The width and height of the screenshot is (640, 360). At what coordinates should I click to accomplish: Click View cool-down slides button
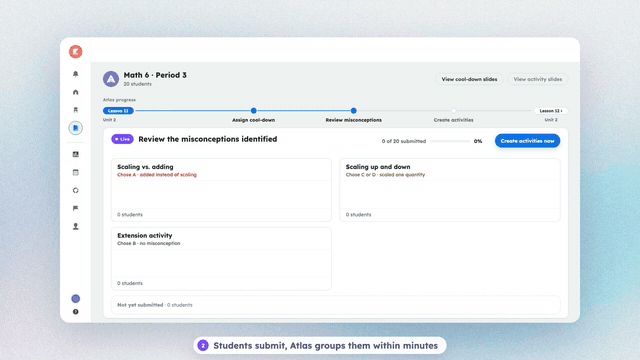(469, 79)
